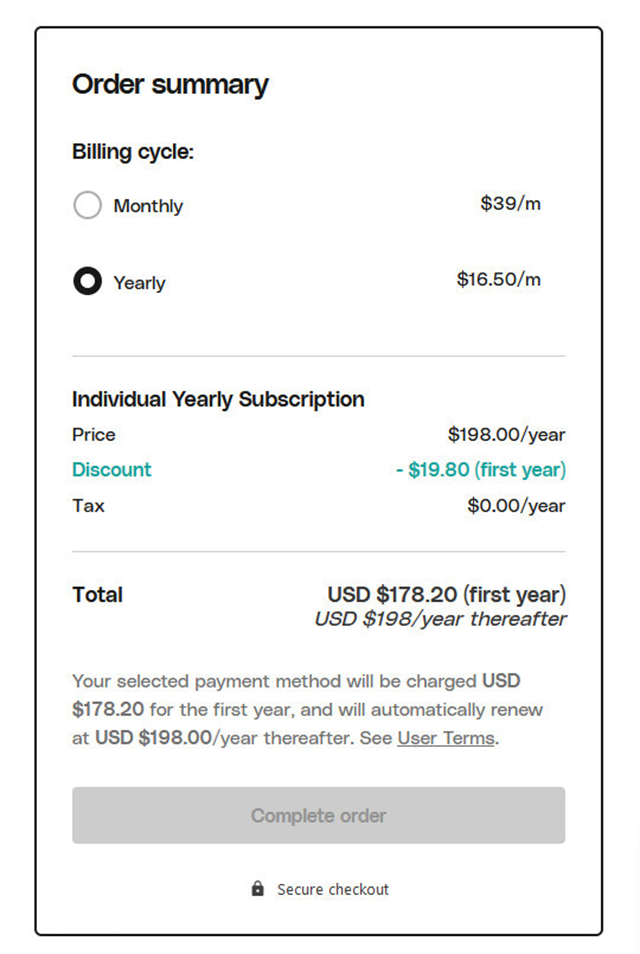Click the Individual Yearly Subscription title
The image size is (640, 954).
pos(217,399)
